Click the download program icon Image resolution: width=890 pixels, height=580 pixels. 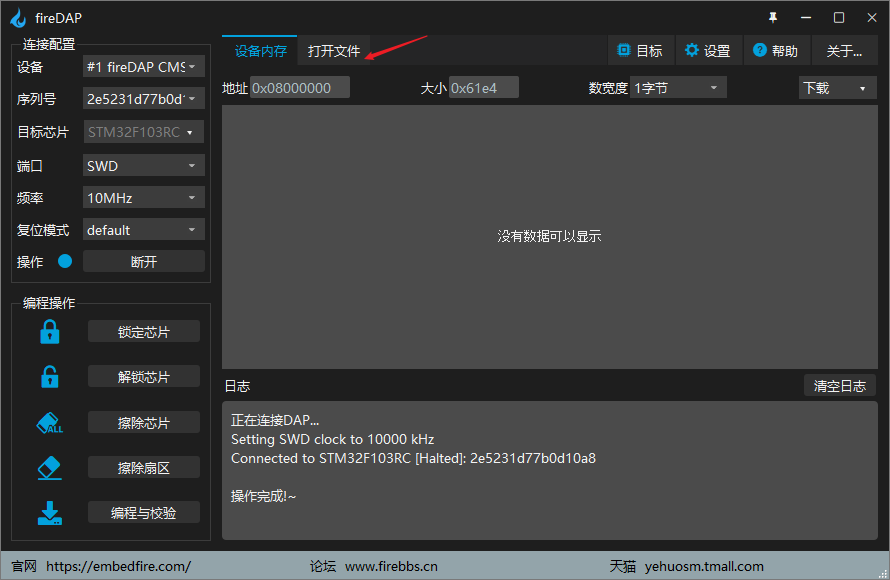pyautogui.click(x=49, y=513)
